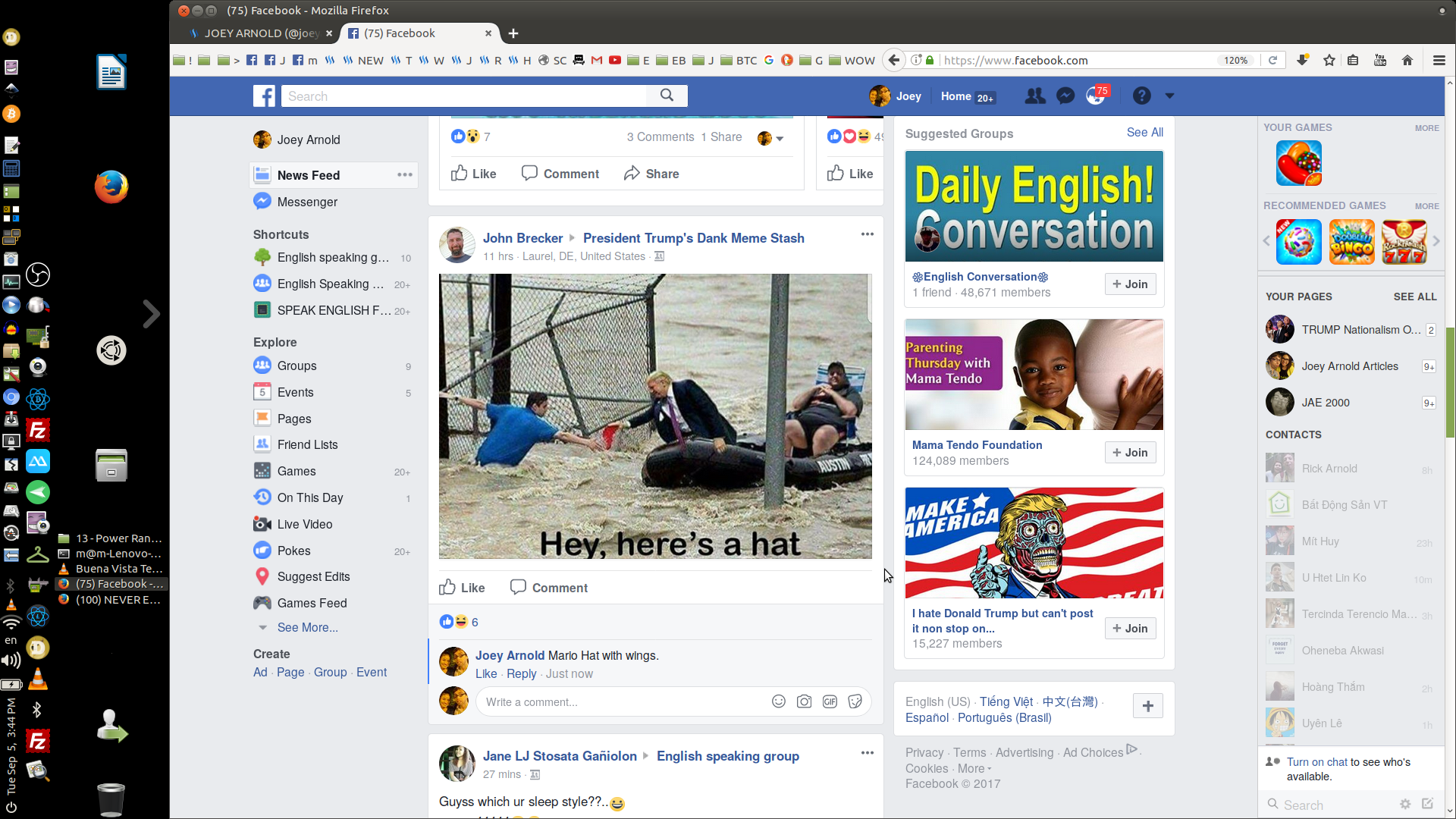Viewport: 1456px width, 819px height.
Task: Open Events in Explore menu
Action: point(295,392)
